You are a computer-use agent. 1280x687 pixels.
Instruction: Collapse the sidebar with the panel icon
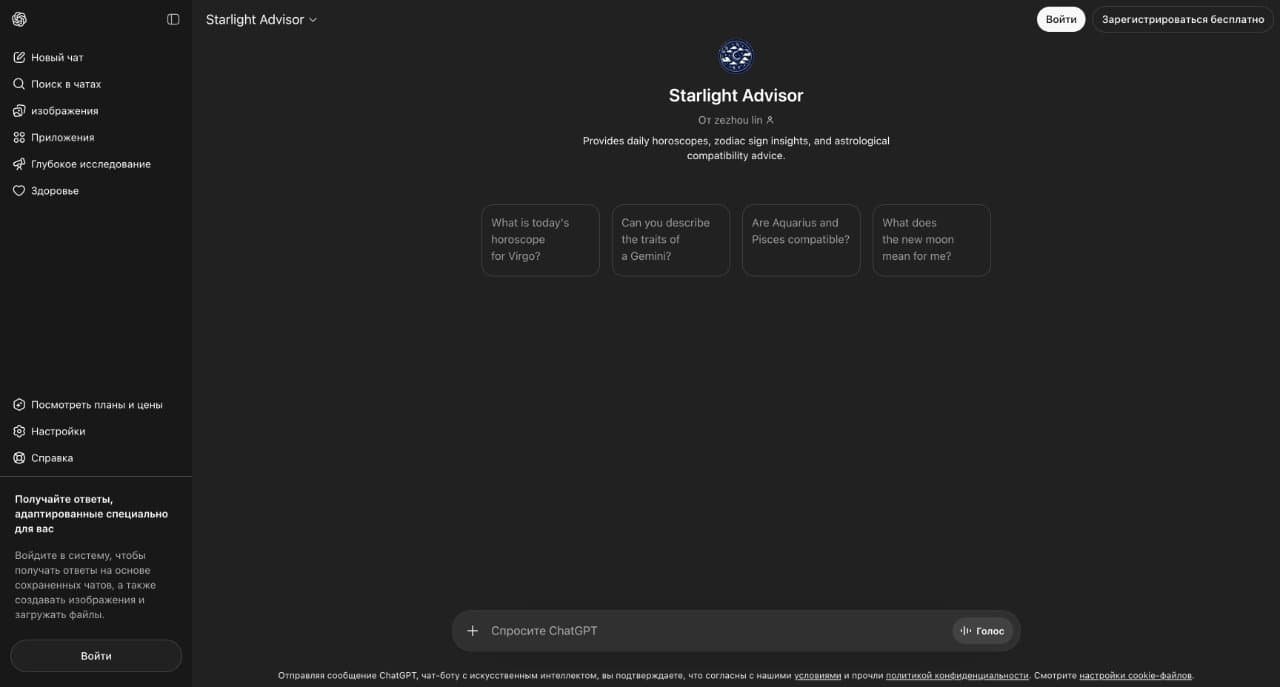[x=173, y=19]
